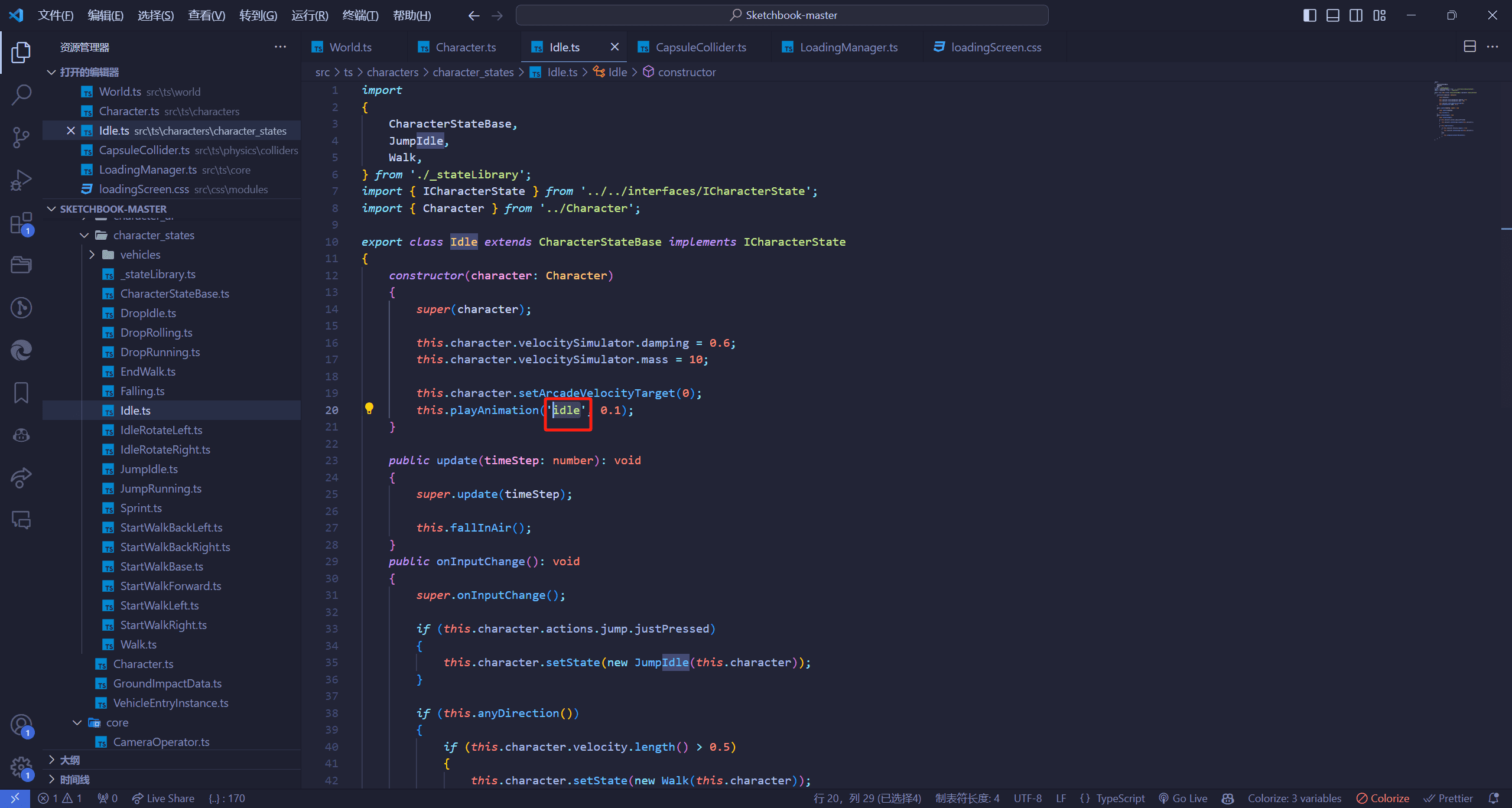This screenshot has height=808, width=1512.
Task: Open the chat comments sidebar icon
Action: click(21, 520)
